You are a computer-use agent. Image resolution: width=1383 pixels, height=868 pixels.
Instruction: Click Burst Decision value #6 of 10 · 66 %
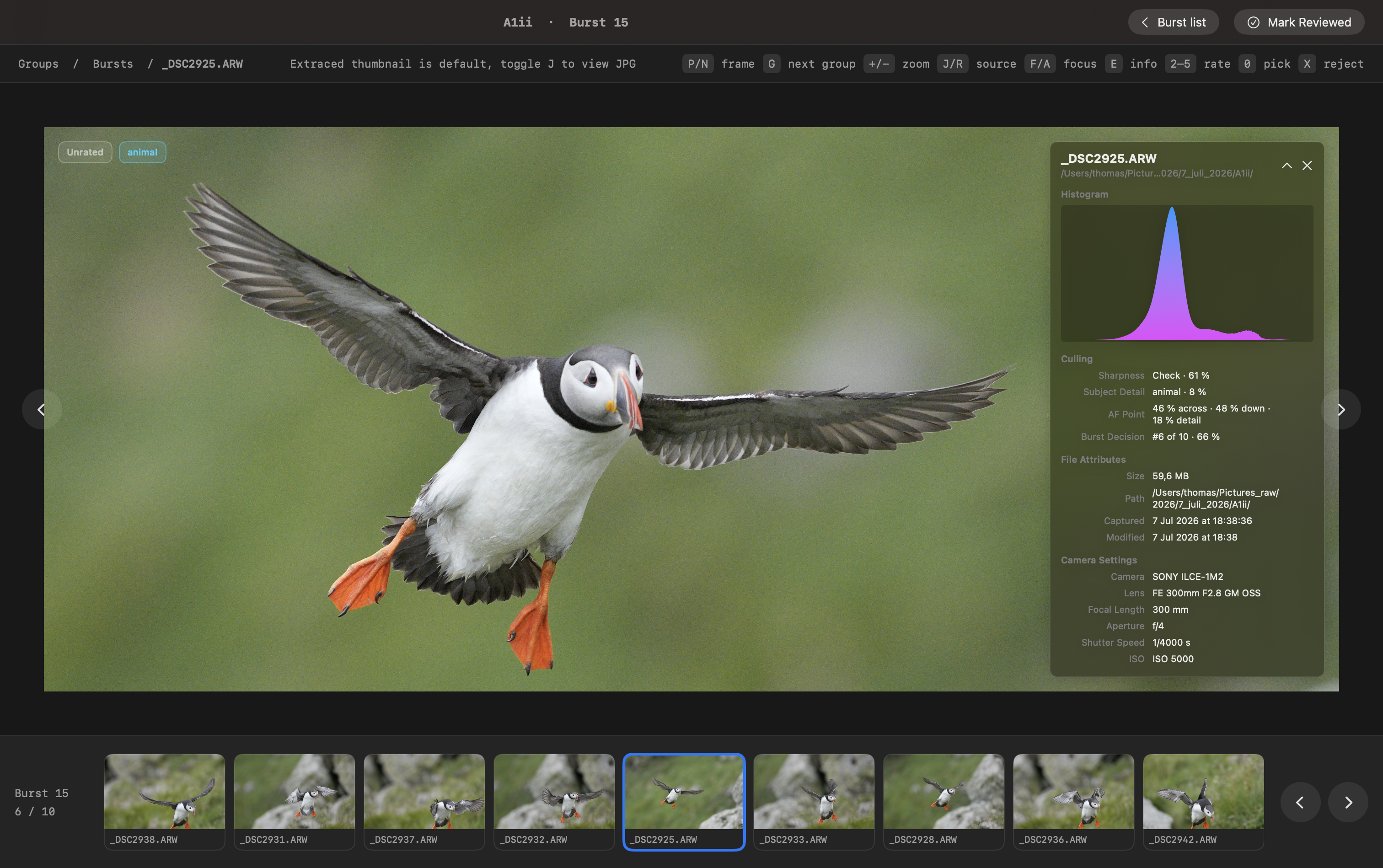tap(1186, 437)
